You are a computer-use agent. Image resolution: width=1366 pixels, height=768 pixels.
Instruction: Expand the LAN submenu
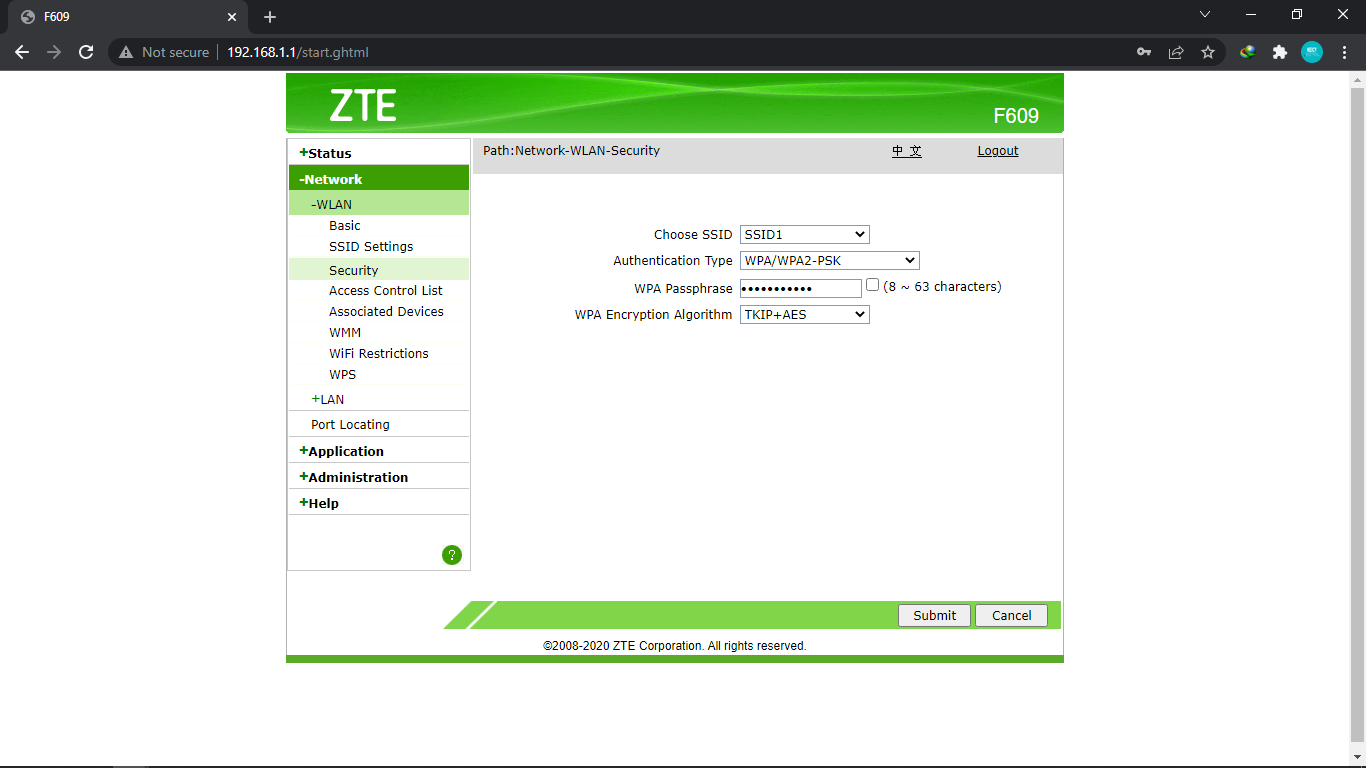328,399
